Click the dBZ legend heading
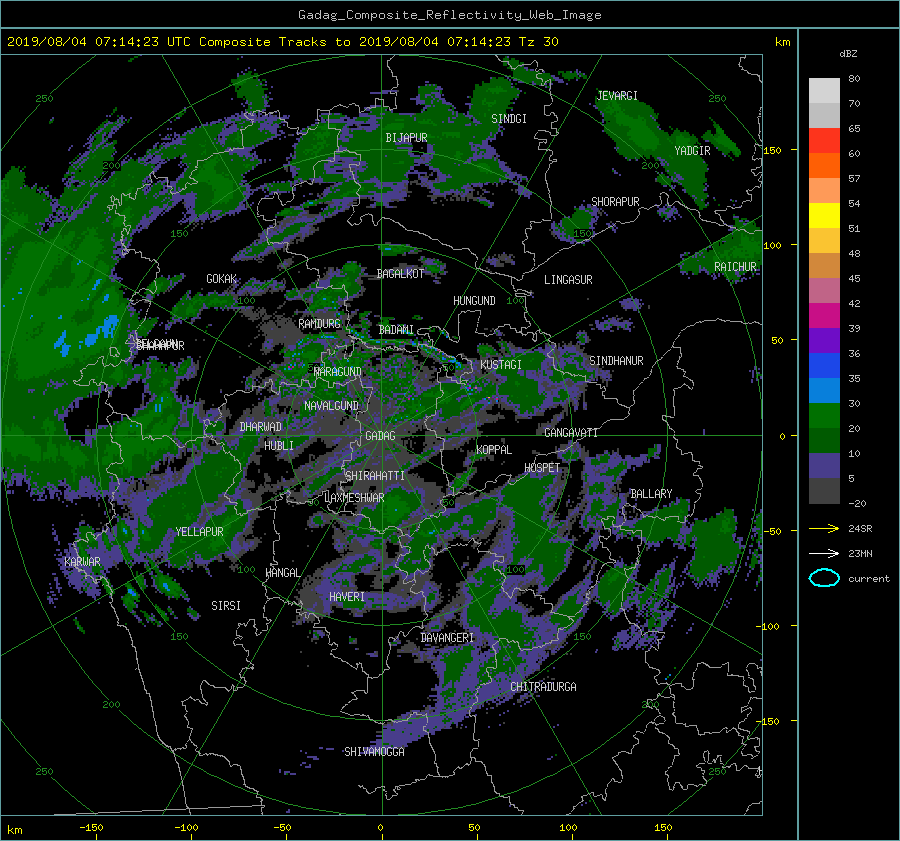 click(x=848, y=54)
